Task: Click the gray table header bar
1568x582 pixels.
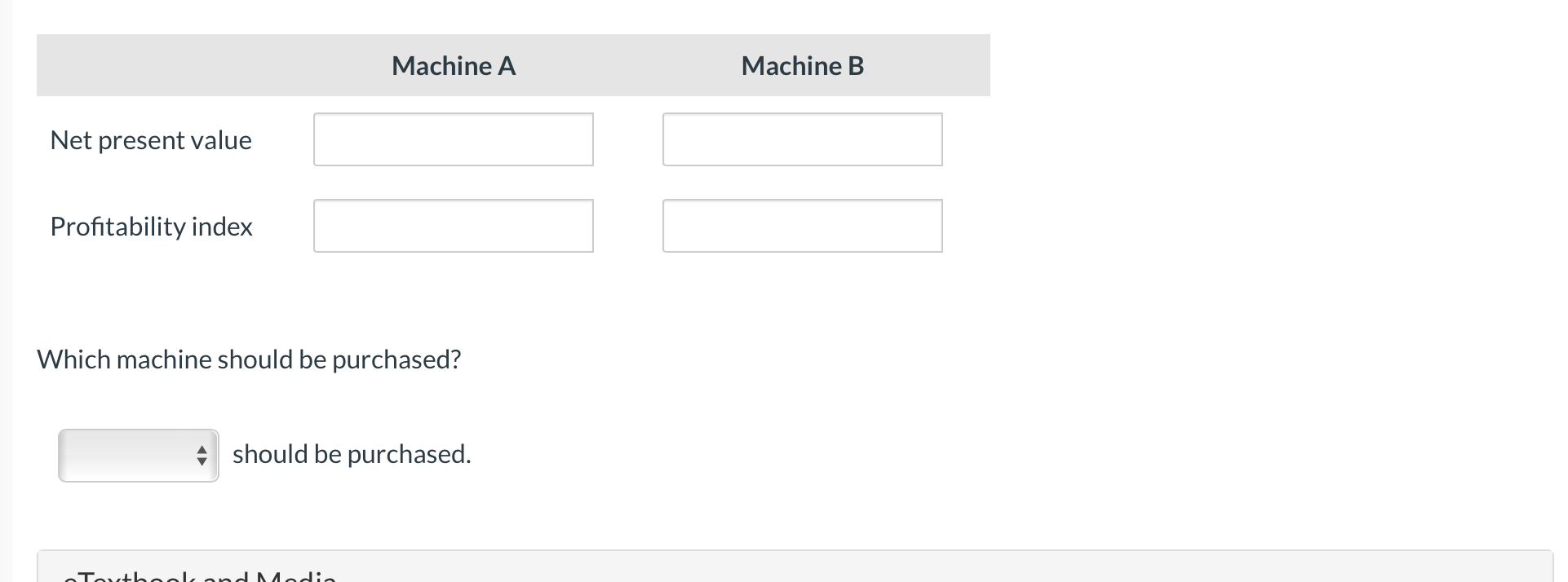Action: click(x=513, y=65)
